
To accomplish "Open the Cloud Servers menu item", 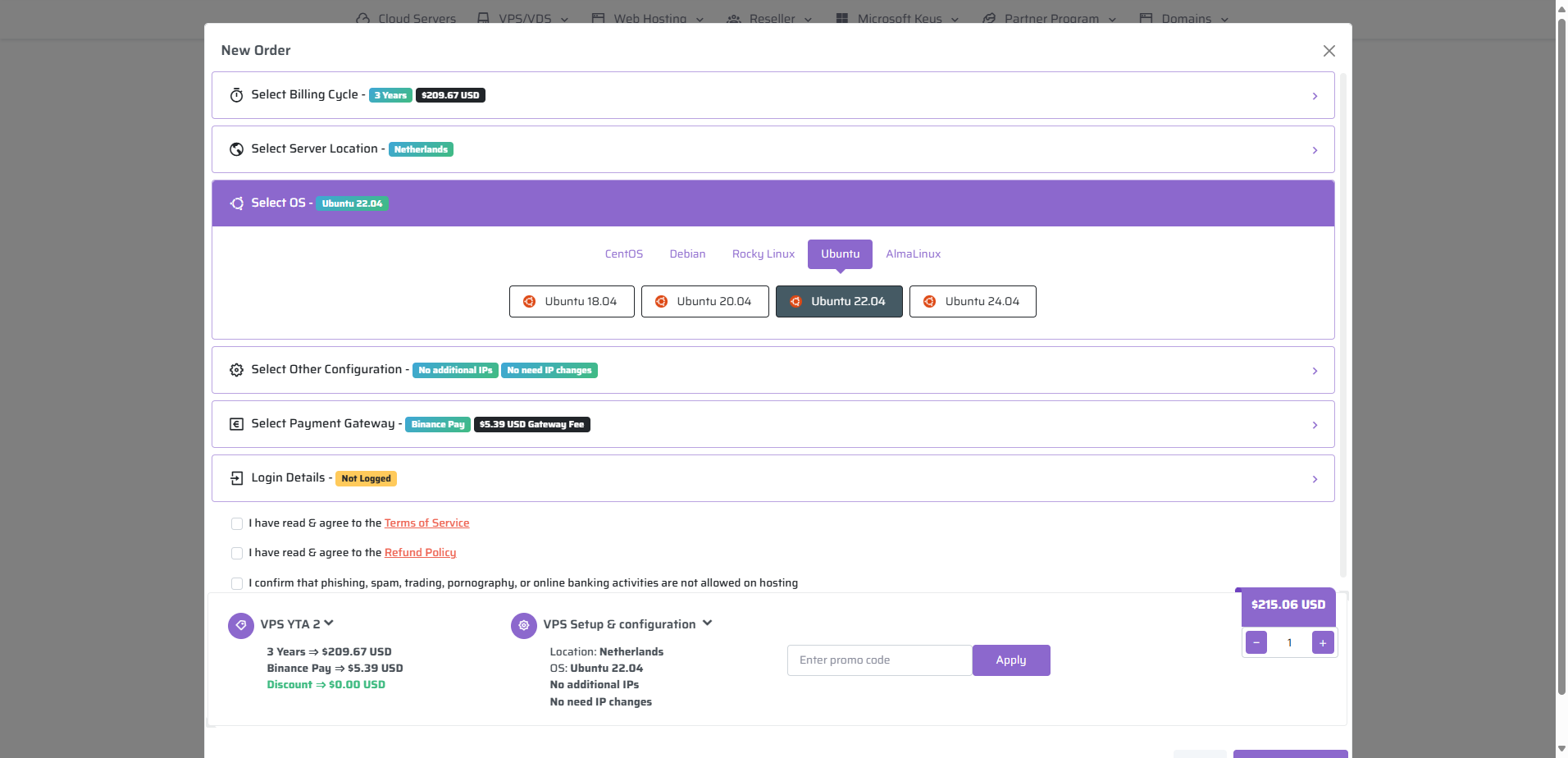I will pyautogui.click(x=417, y=18).
